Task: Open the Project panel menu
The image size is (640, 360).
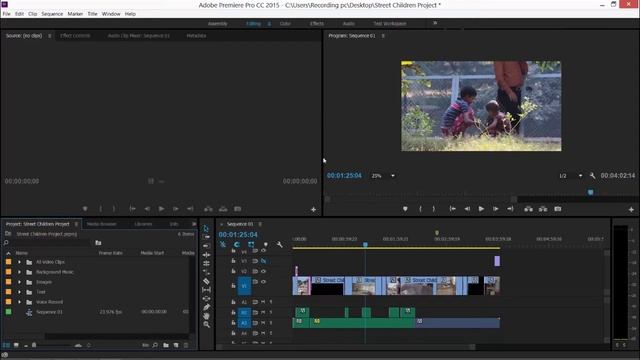Action: pos(76,224)
